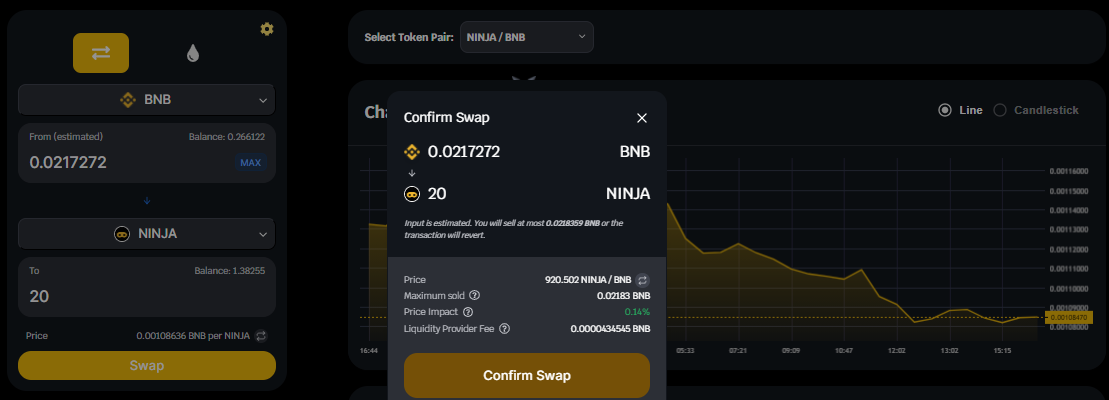Click the NINJA logo in Confirm Swap dialog
This screenshot has width=1109, height=400.
412,194
